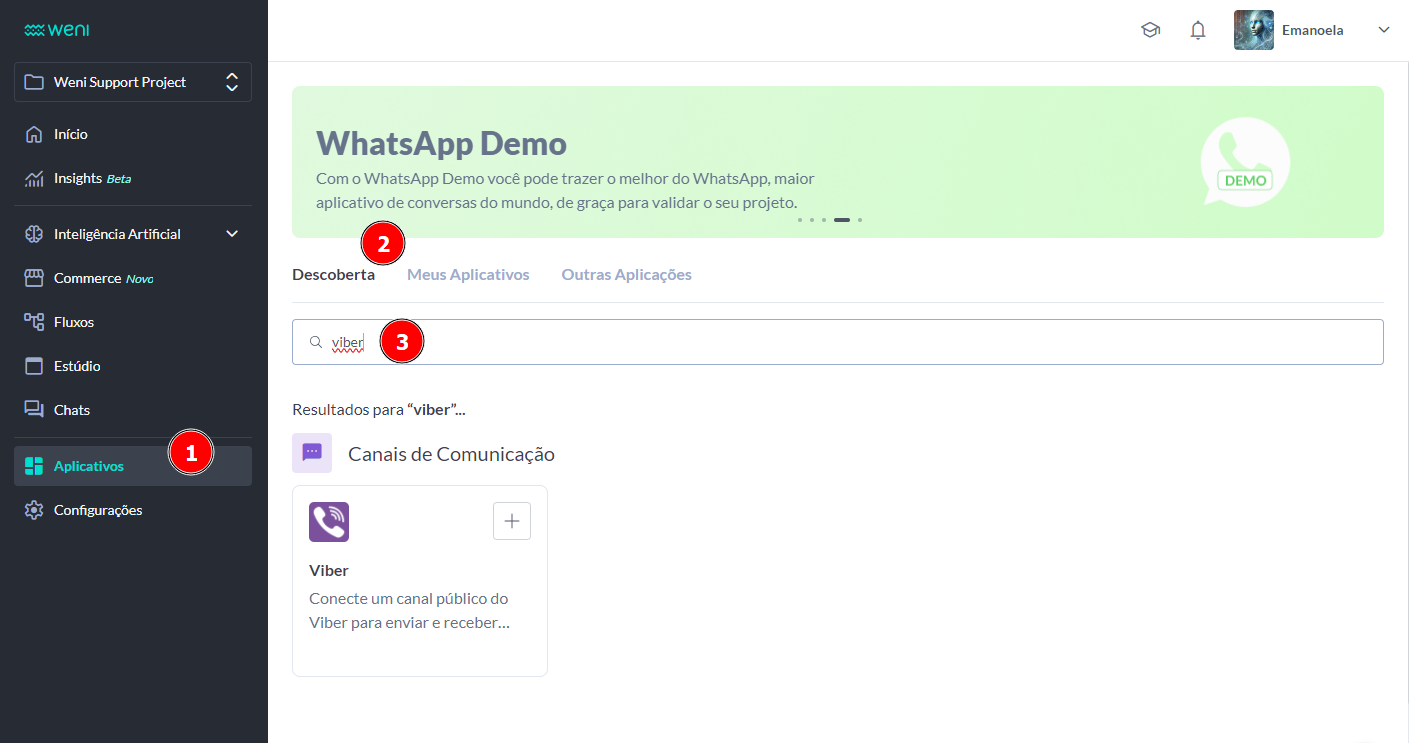Click inside the app search field
The image size is (1409, 743).
(700, 341)
